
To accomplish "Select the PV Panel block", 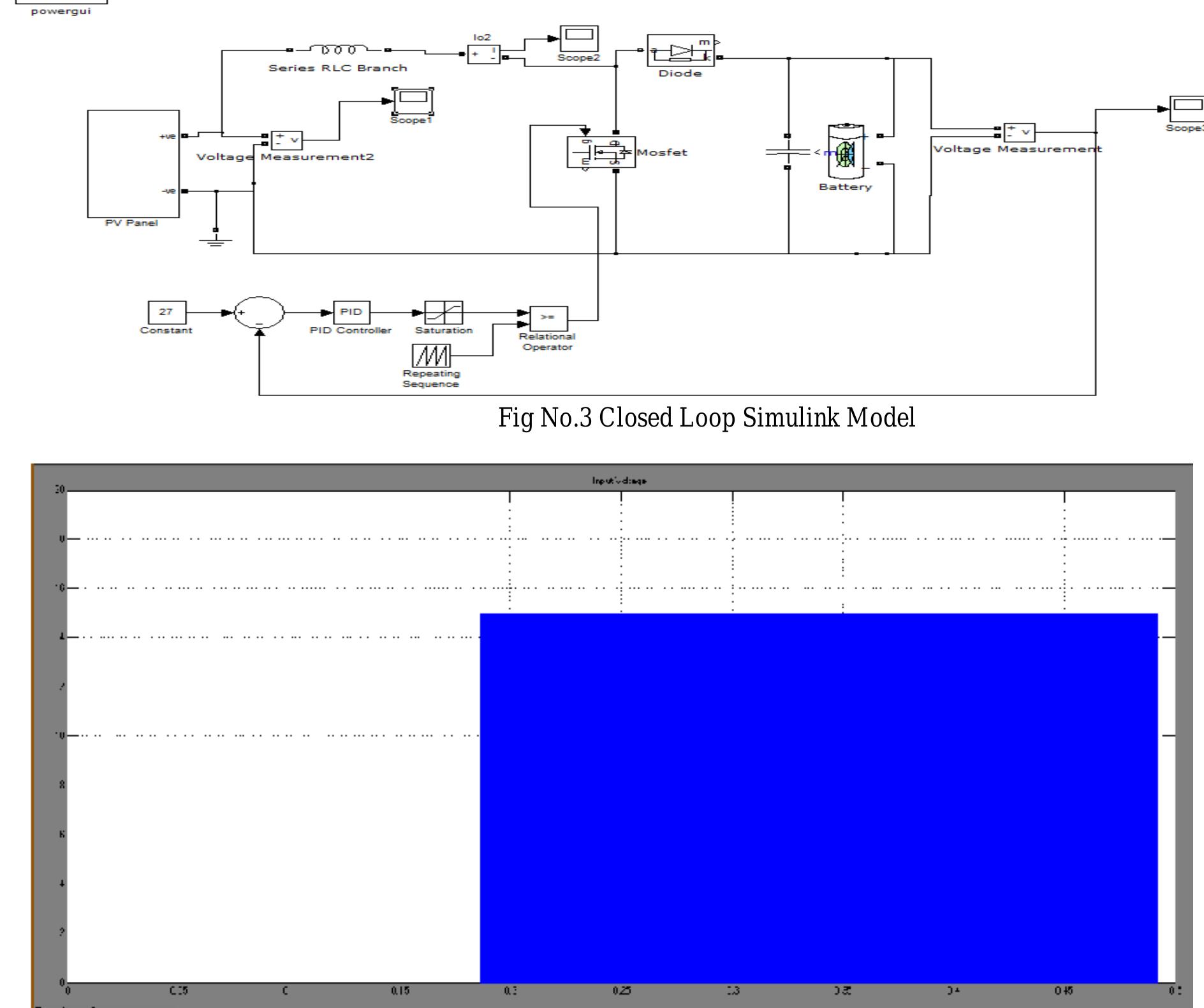I will point(134,163).
